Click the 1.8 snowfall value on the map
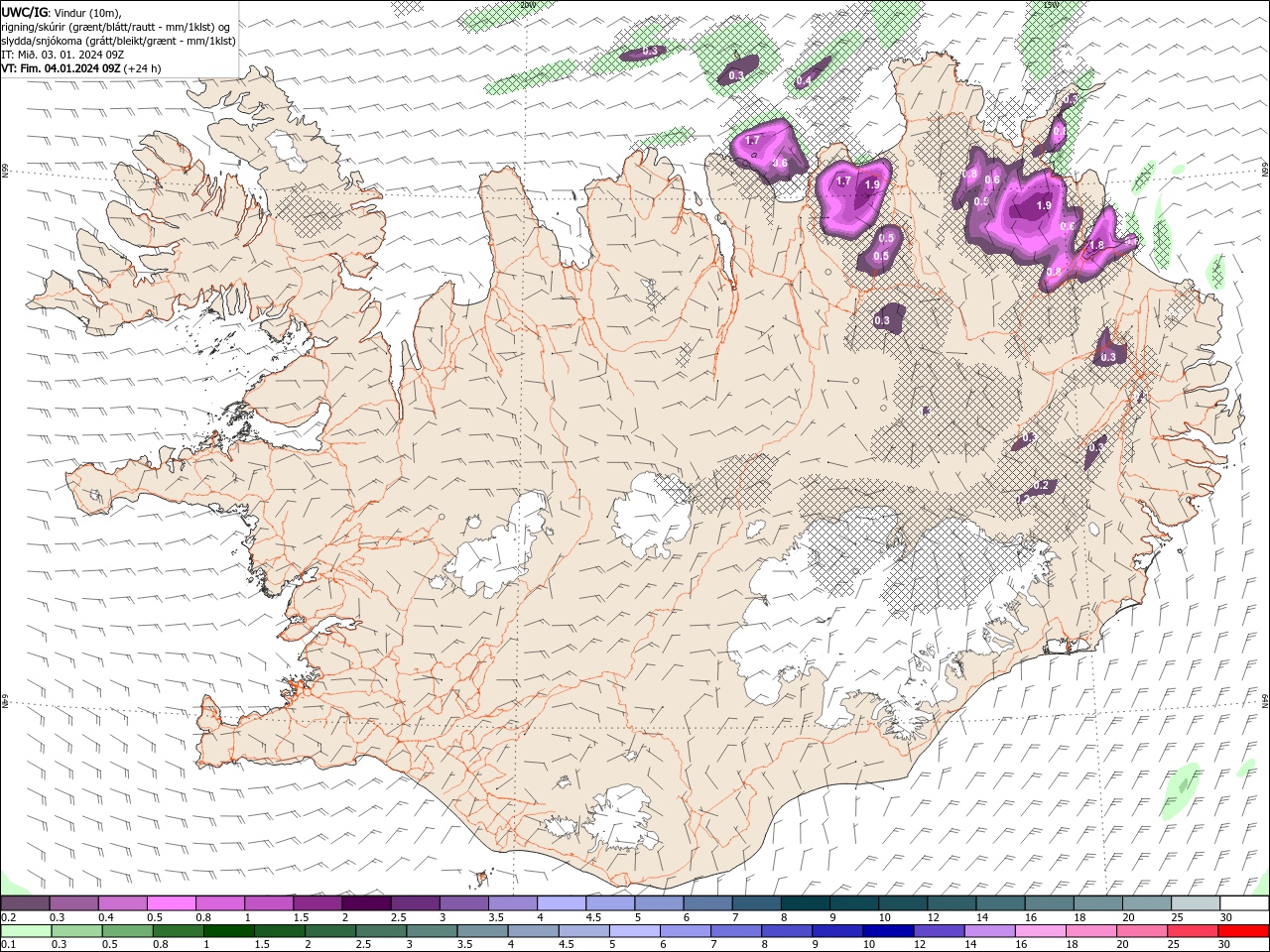The width and height of the screenshot is (1270, 952). click(1096, 246)
